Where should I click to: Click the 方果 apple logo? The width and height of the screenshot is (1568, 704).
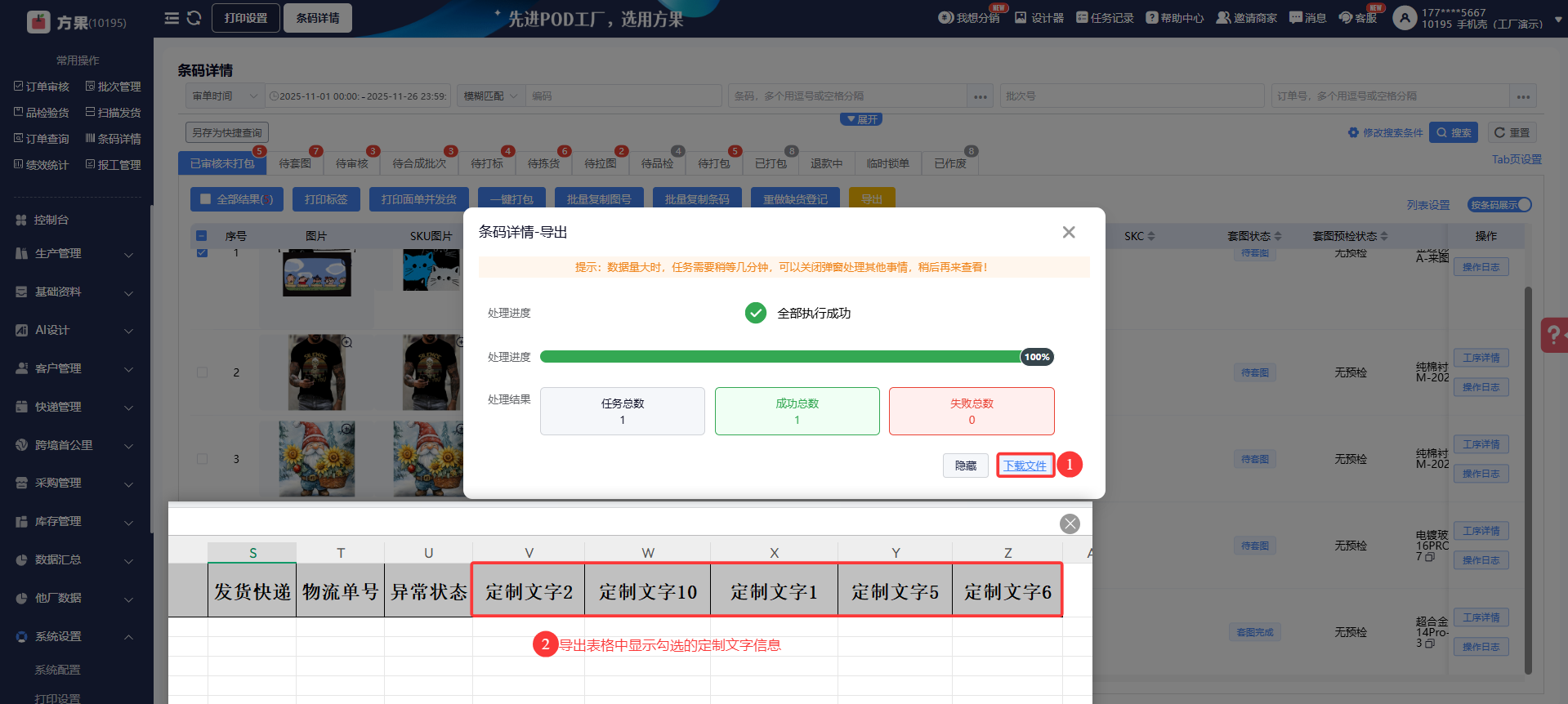point(38,22)
